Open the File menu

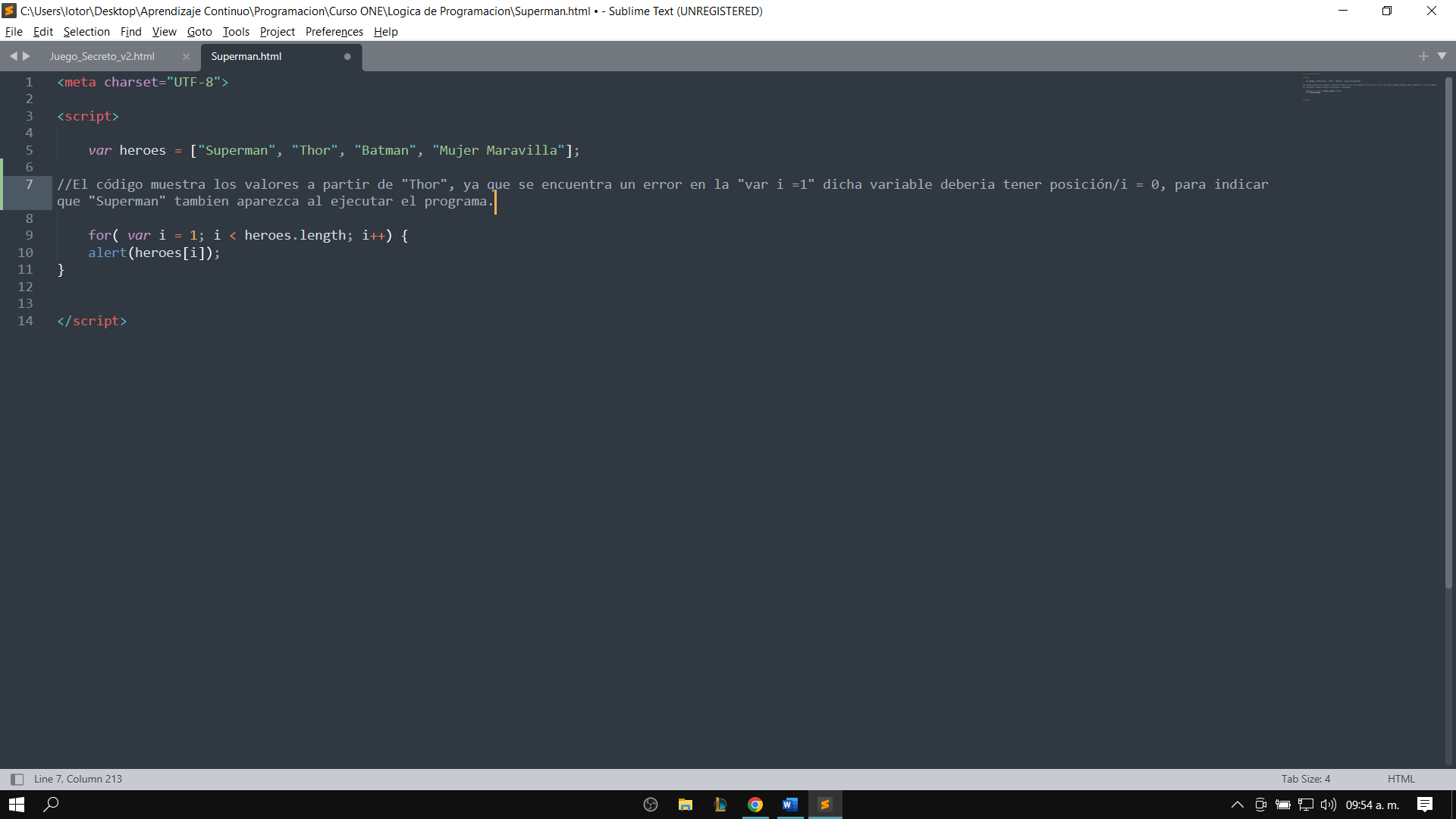[14, 32]
